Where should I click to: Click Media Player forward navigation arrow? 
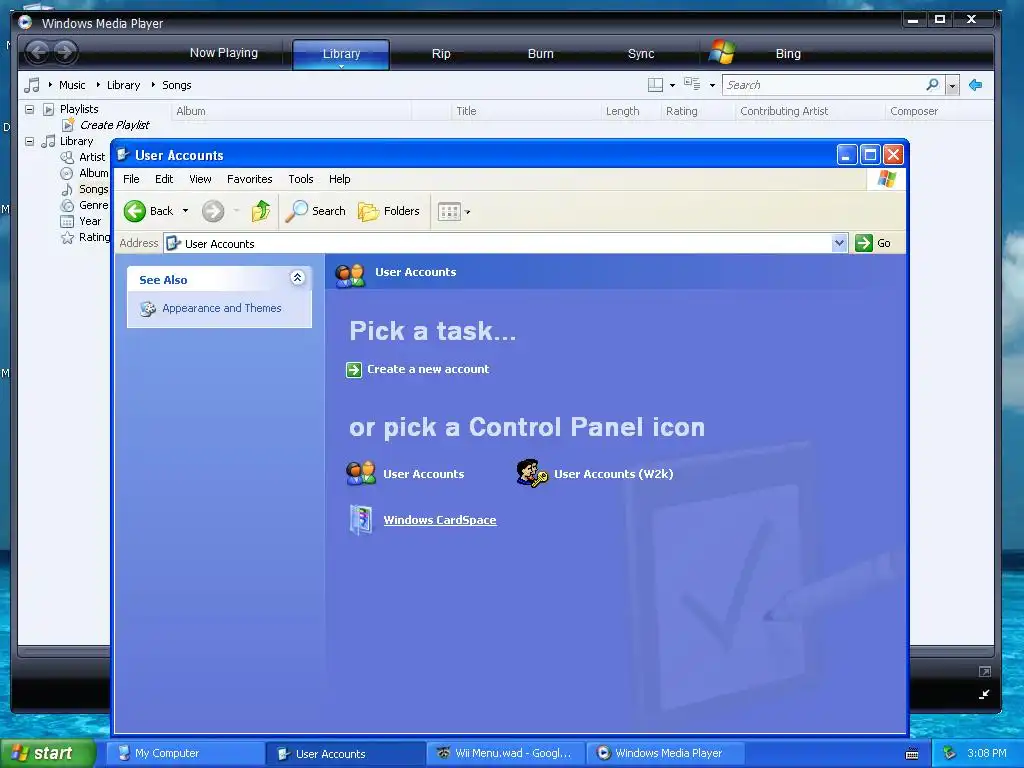(x=65, y=52)
